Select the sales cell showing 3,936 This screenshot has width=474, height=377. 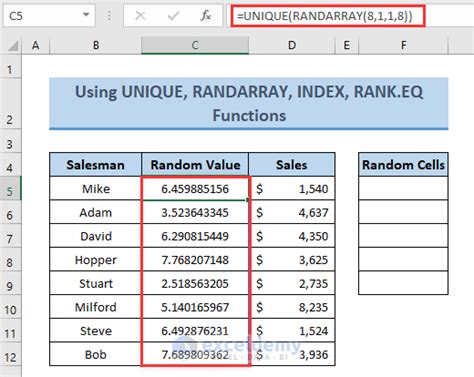(x=292, y=354)
